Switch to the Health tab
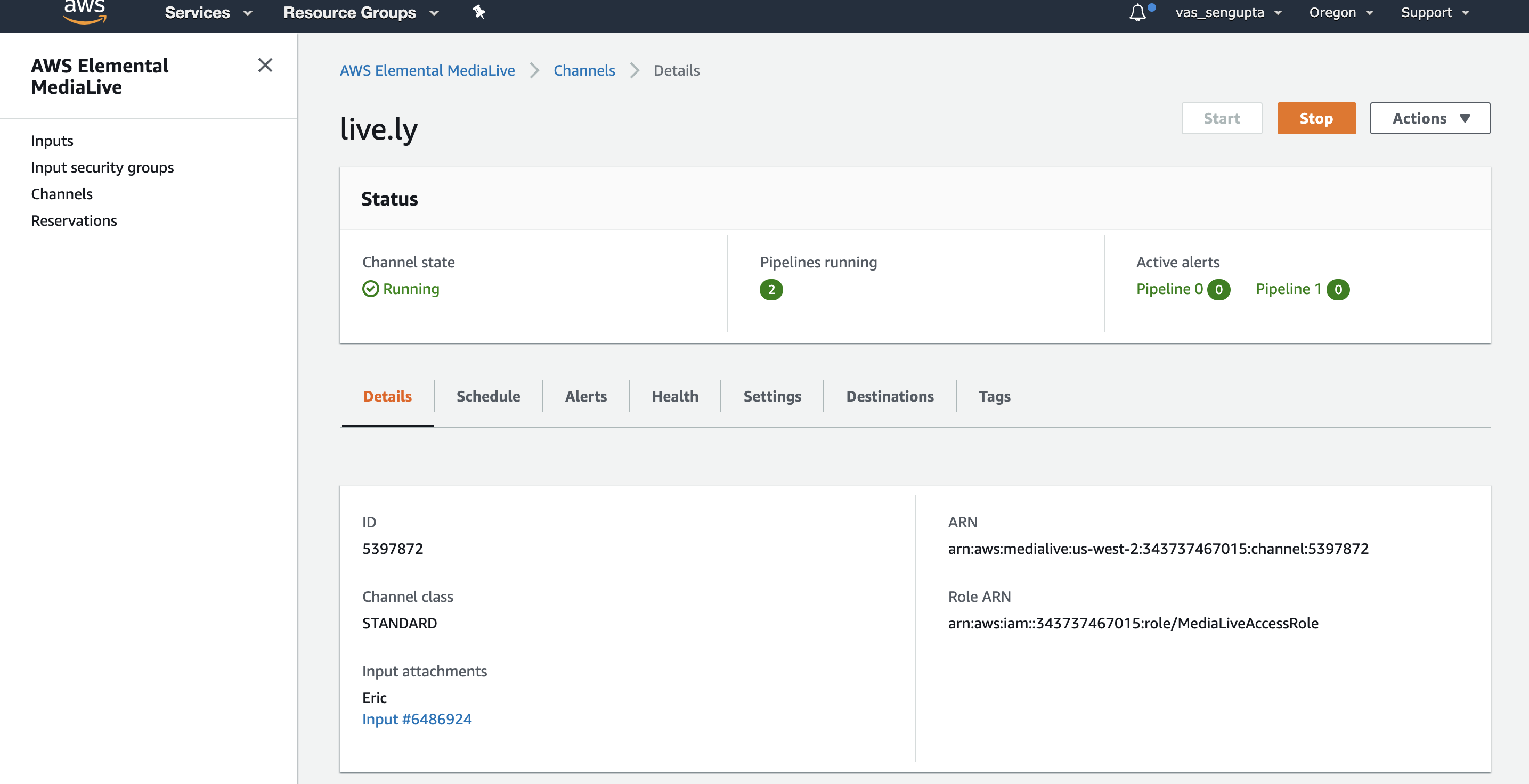The image size is (1529, 784). [x=675, y=396]
